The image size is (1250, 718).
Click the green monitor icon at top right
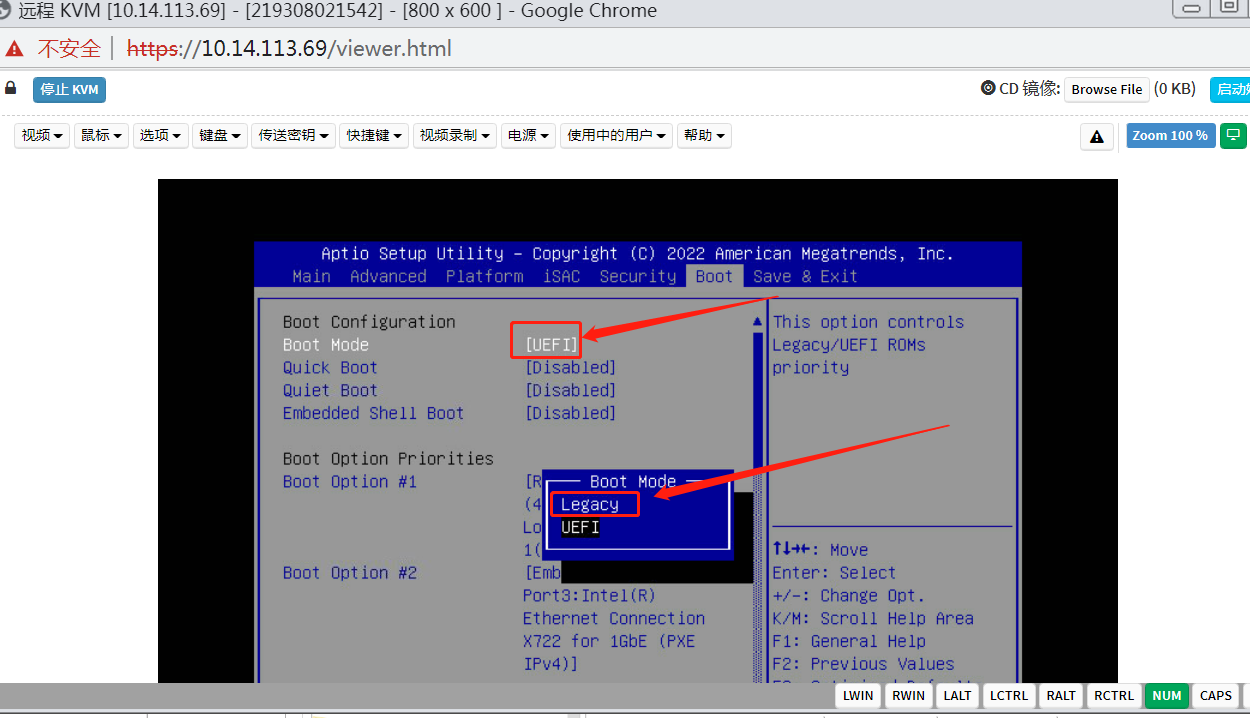point(1233,136)
